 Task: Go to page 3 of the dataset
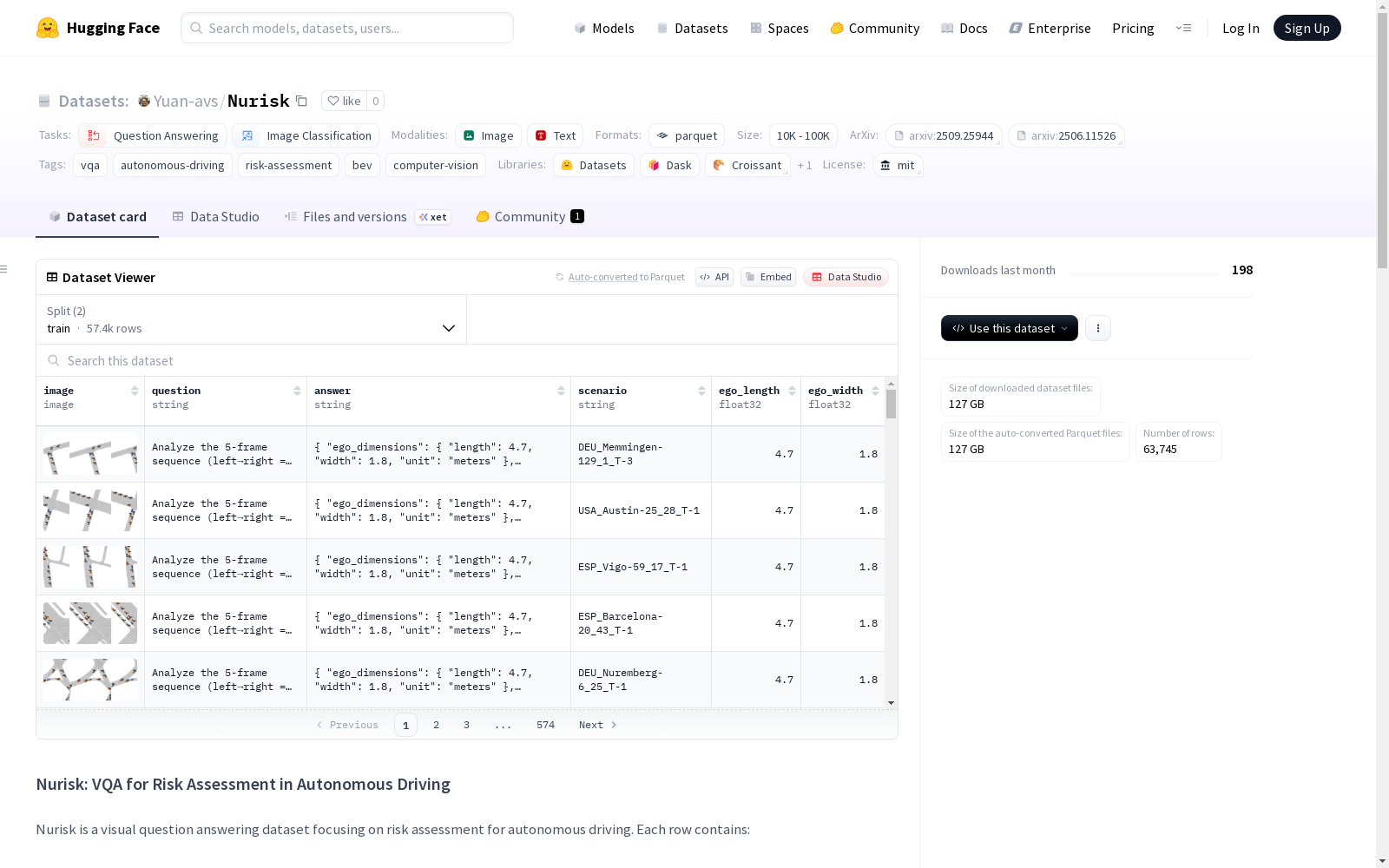pyautogui.click(x=466, y=725)
